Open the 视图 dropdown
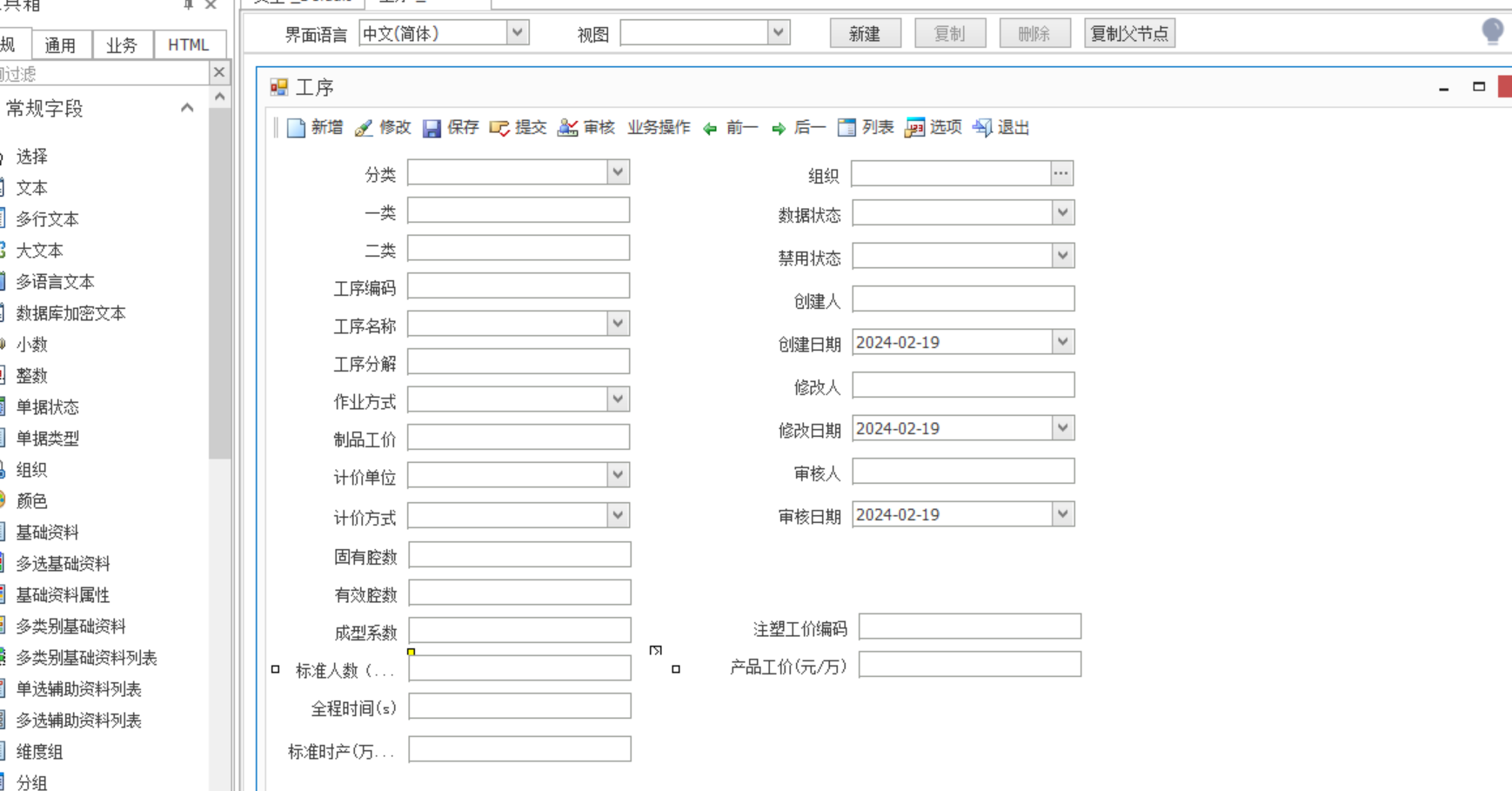Image resolution: width=1512 pixels, height=791 pixels. [779, 33]
